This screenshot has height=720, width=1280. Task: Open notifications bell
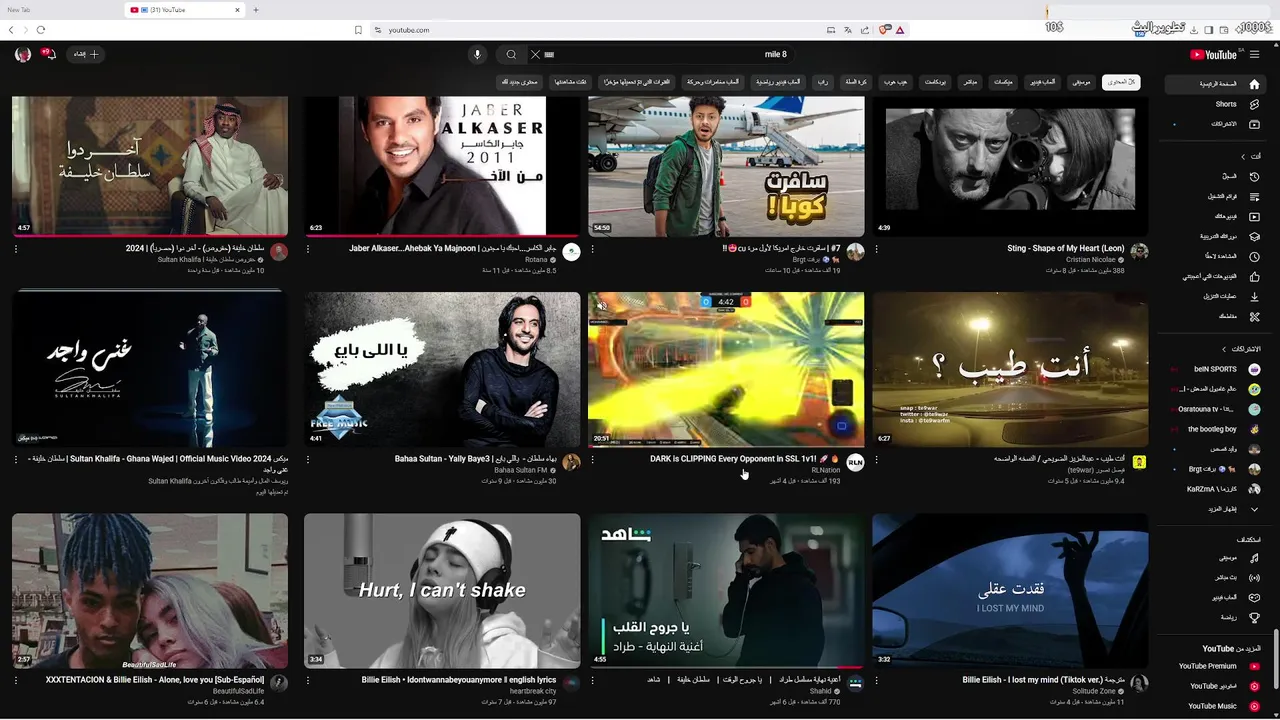(50, 55)
